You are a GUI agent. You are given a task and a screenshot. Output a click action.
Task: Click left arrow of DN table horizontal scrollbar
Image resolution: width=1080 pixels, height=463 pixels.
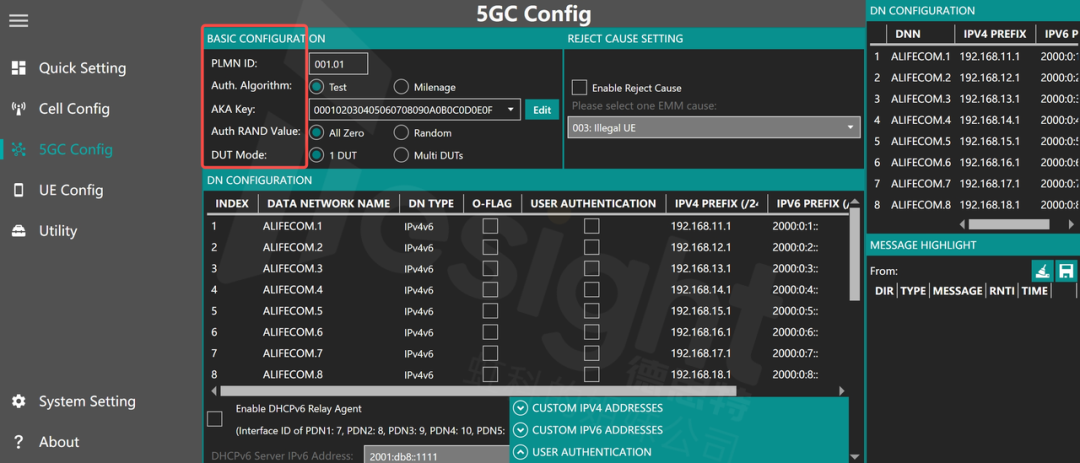(x=214, y=391)
